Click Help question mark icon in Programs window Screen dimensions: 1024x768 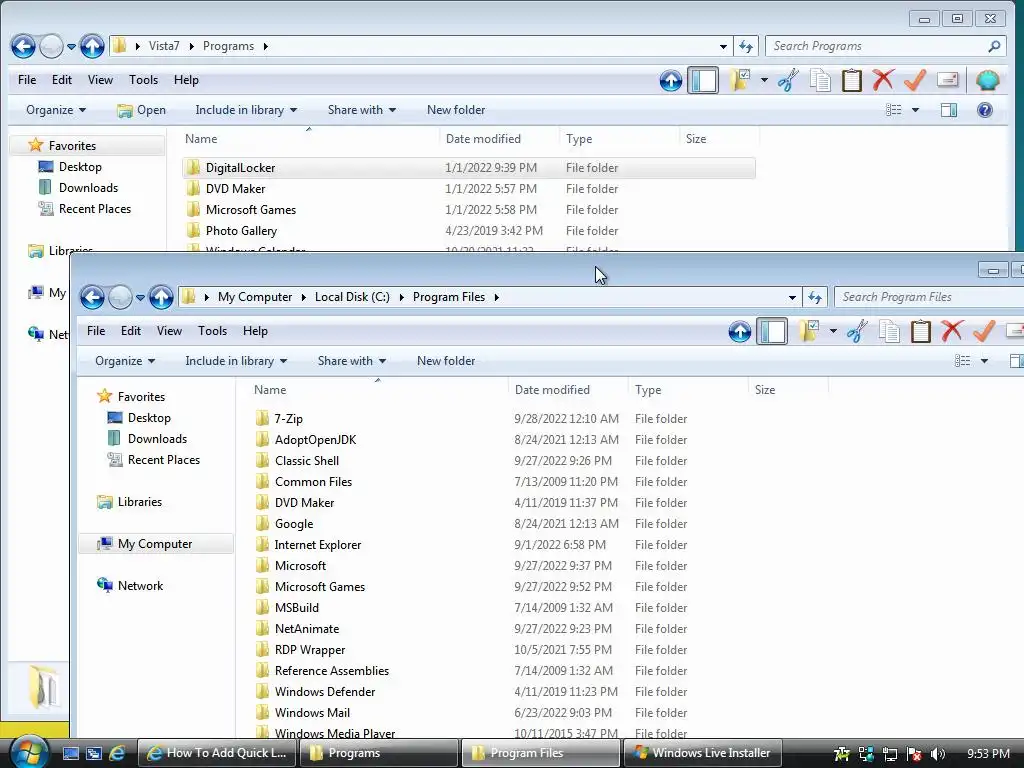pos(984,110)
